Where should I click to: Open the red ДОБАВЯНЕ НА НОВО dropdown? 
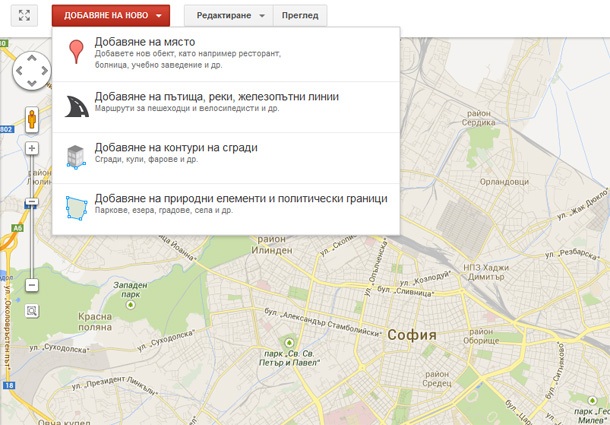tap(111, 16)
